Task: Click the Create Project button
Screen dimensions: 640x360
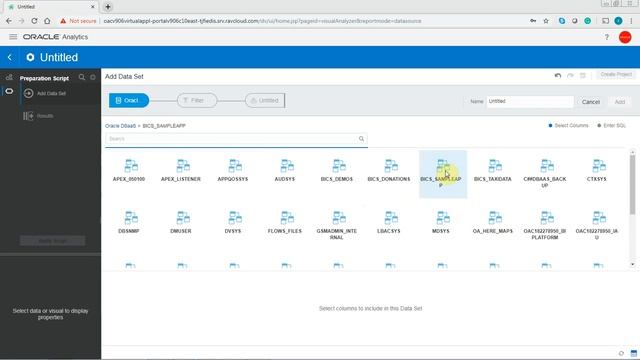Action: click(616, 75)
